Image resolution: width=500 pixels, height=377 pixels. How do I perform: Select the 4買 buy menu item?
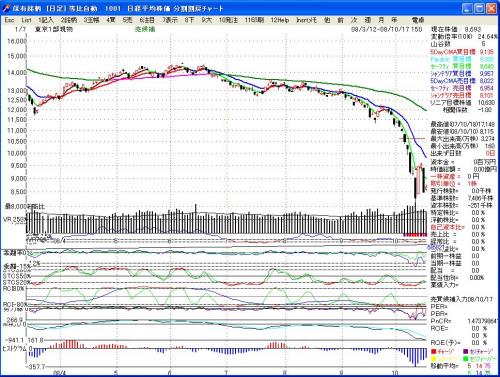111,20
